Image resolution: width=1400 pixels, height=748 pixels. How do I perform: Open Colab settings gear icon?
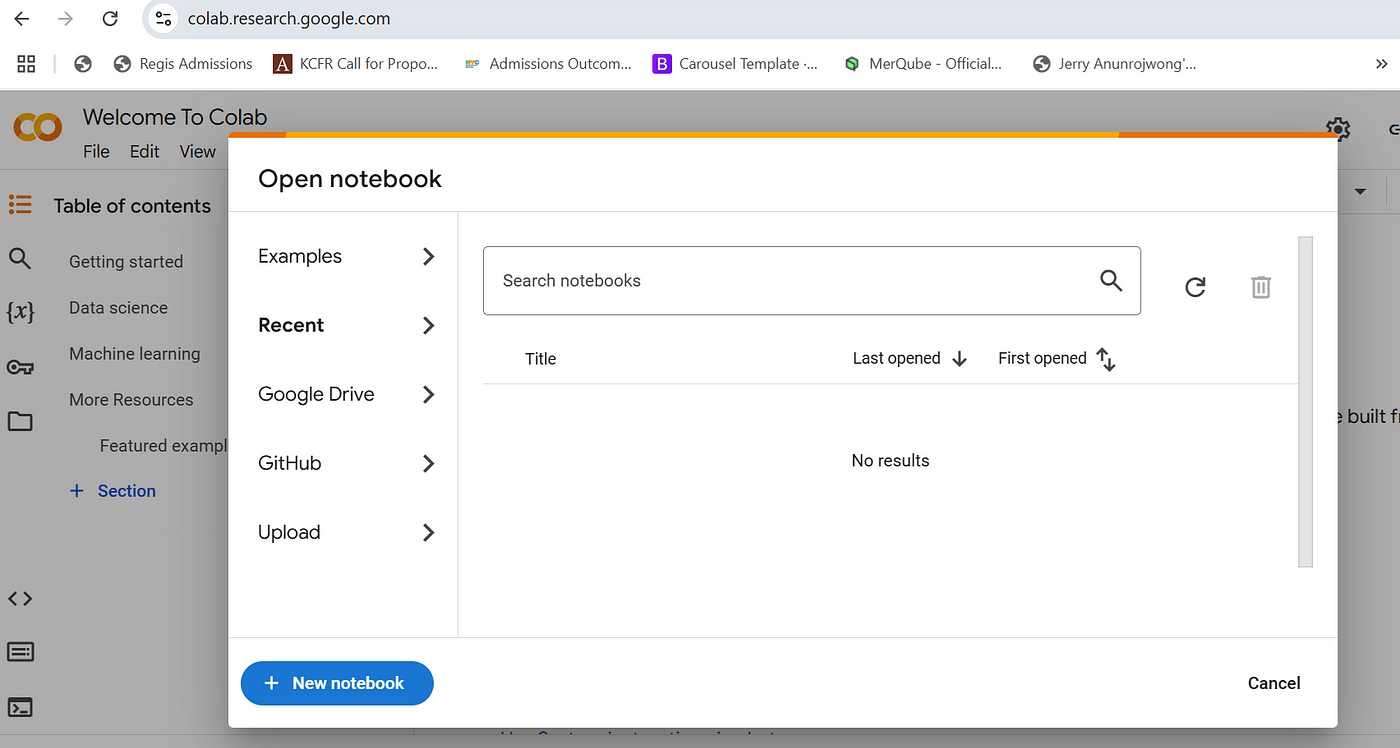[1338, 129]
